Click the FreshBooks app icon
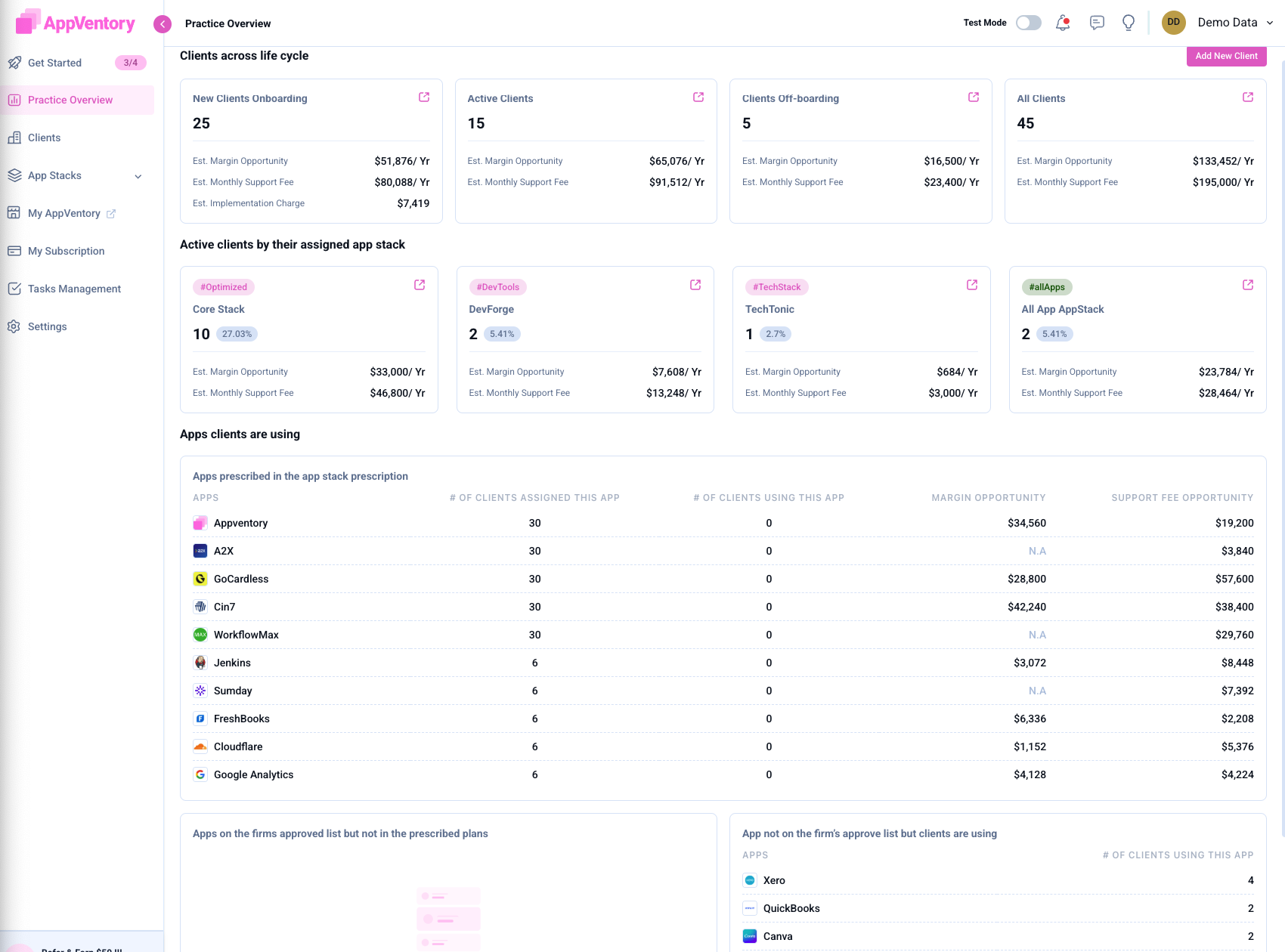The width and height of the screenshot is (1285, 952). coord(200,719)
